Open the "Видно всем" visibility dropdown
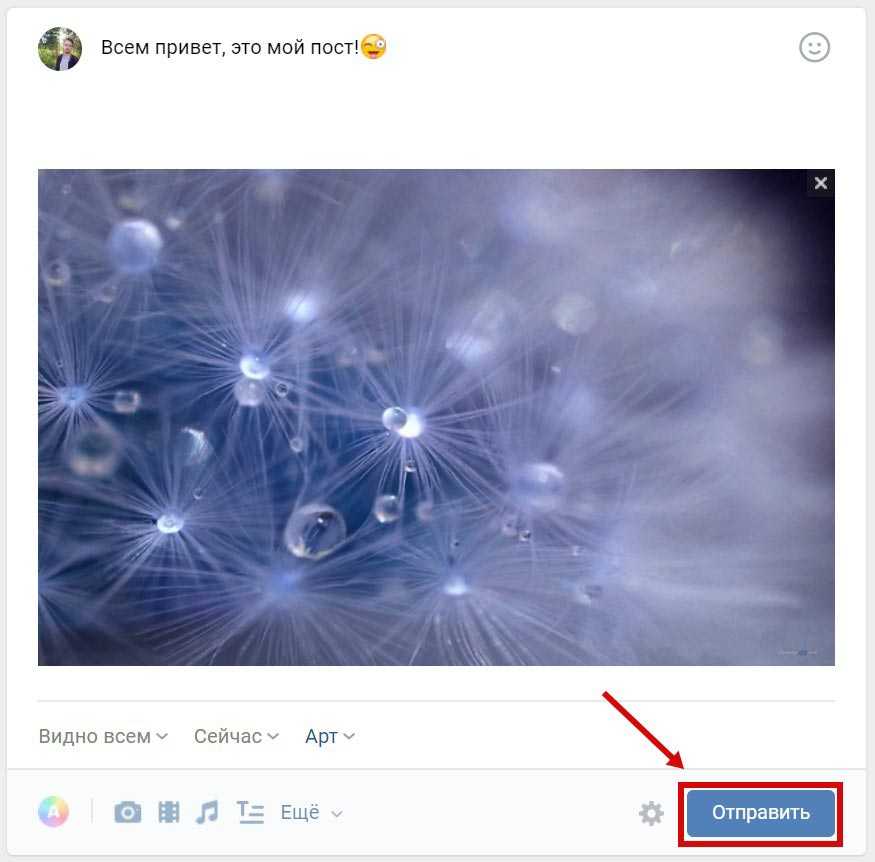 103,736
